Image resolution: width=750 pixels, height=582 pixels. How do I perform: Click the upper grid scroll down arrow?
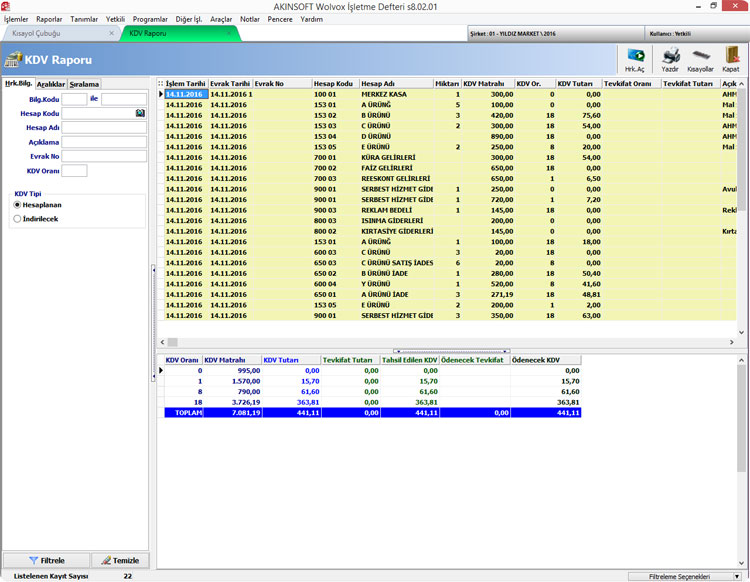741,332
